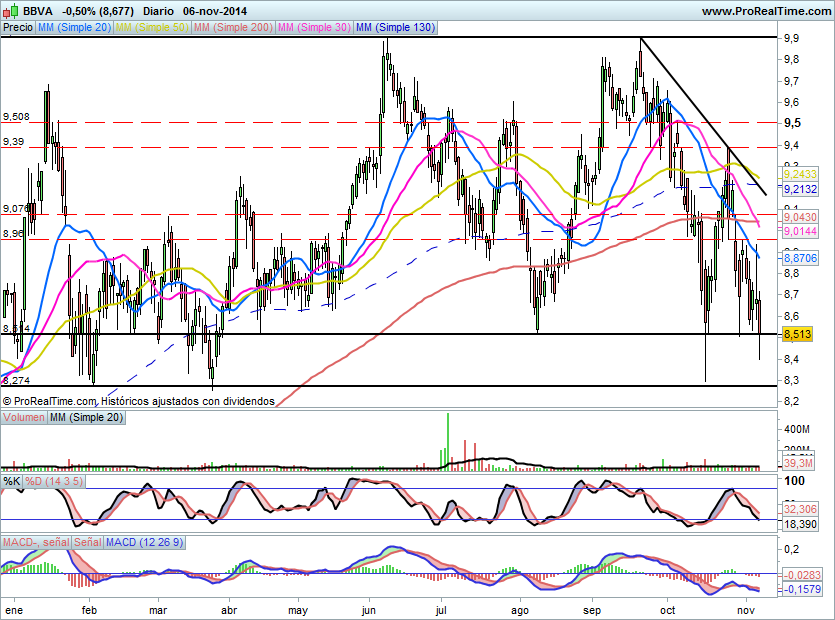Select the pink MM (Simple 30) label
The height and width of the screenshot is (620, 835).
point(314,27)
